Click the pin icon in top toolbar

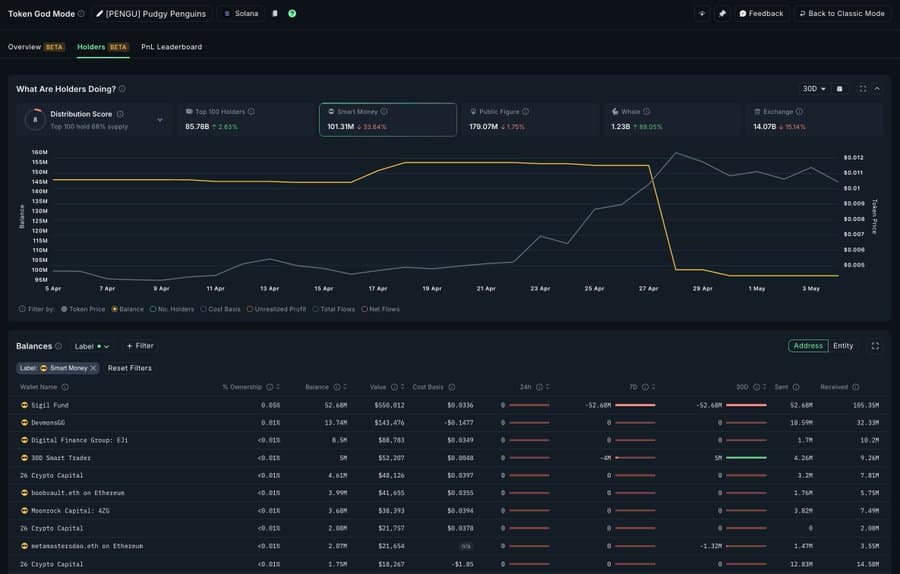[723, 13]
